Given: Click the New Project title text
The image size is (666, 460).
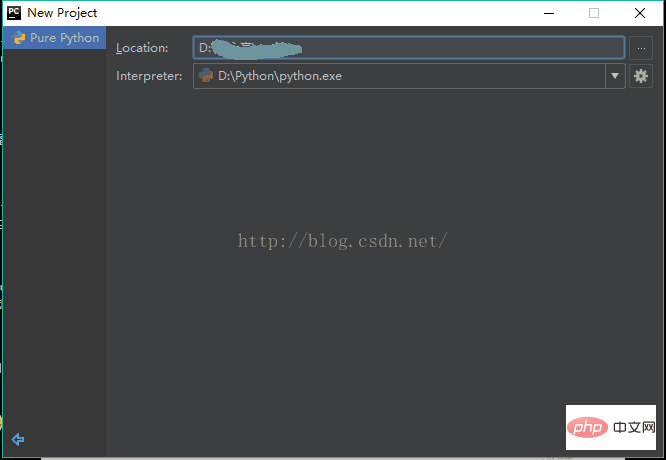Looking at the screenshot, I should pos(62,13).
